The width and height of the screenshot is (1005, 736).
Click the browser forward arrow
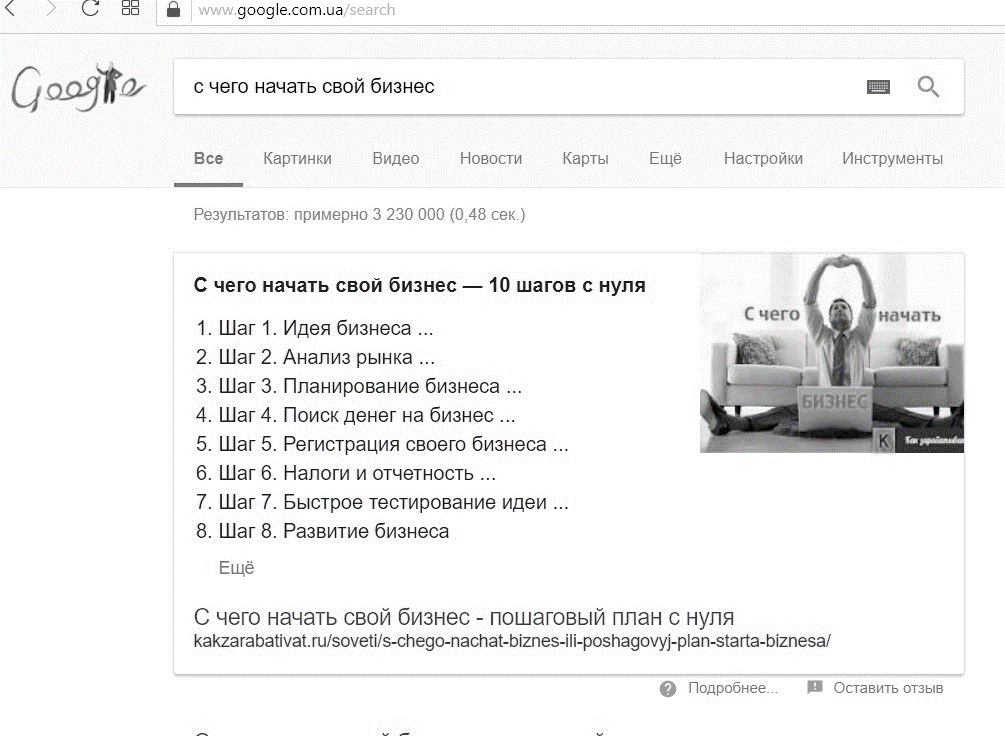51,8
